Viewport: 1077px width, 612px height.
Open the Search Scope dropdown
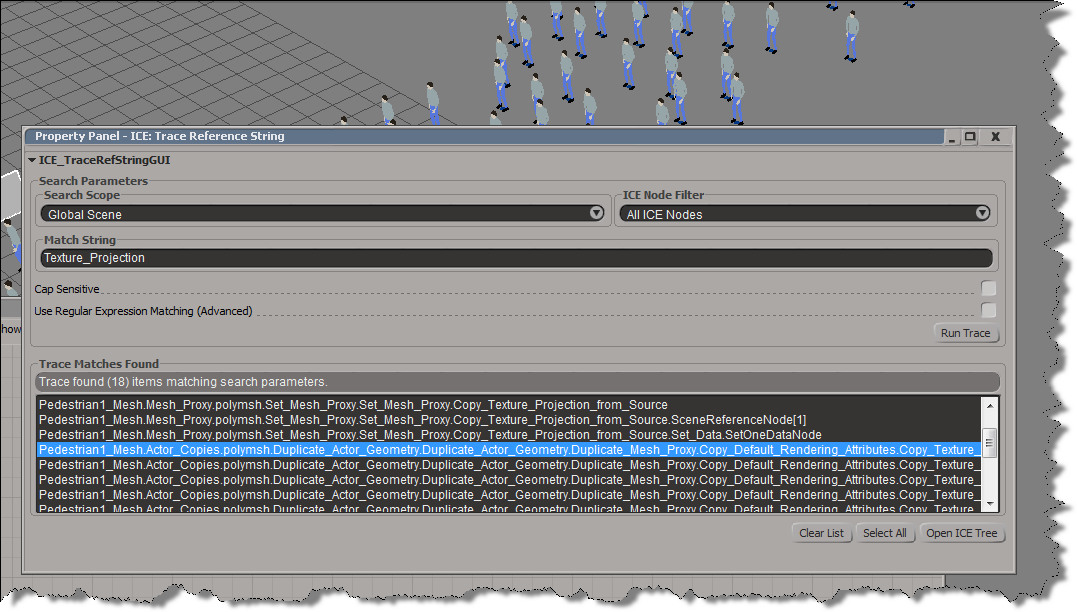pos(323,214)
